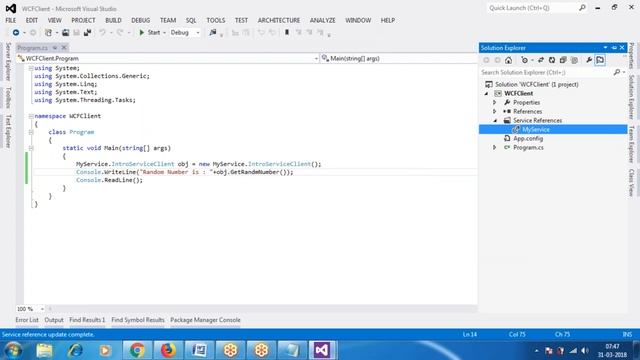This screenshot has width=640, height=360.
Task: Collapse the WCFClient project node
Action: [x=487, y=93]
